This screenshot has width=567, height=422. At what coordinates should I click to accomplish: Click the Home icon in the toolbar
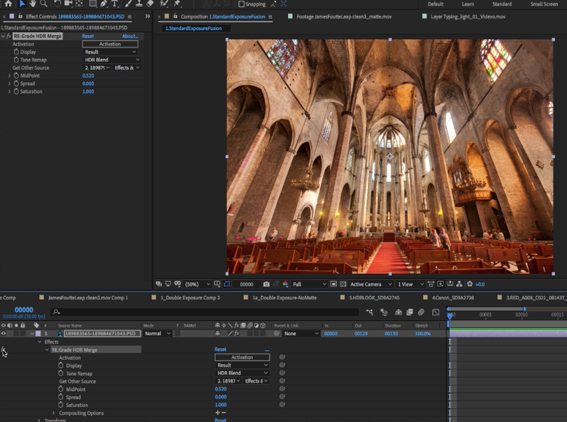click(x=8, y=4)
